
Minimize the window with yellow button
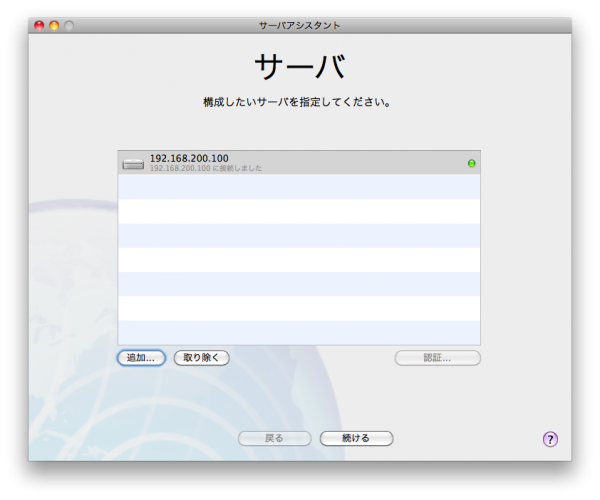pyautogui.click(x=54, y=26)
